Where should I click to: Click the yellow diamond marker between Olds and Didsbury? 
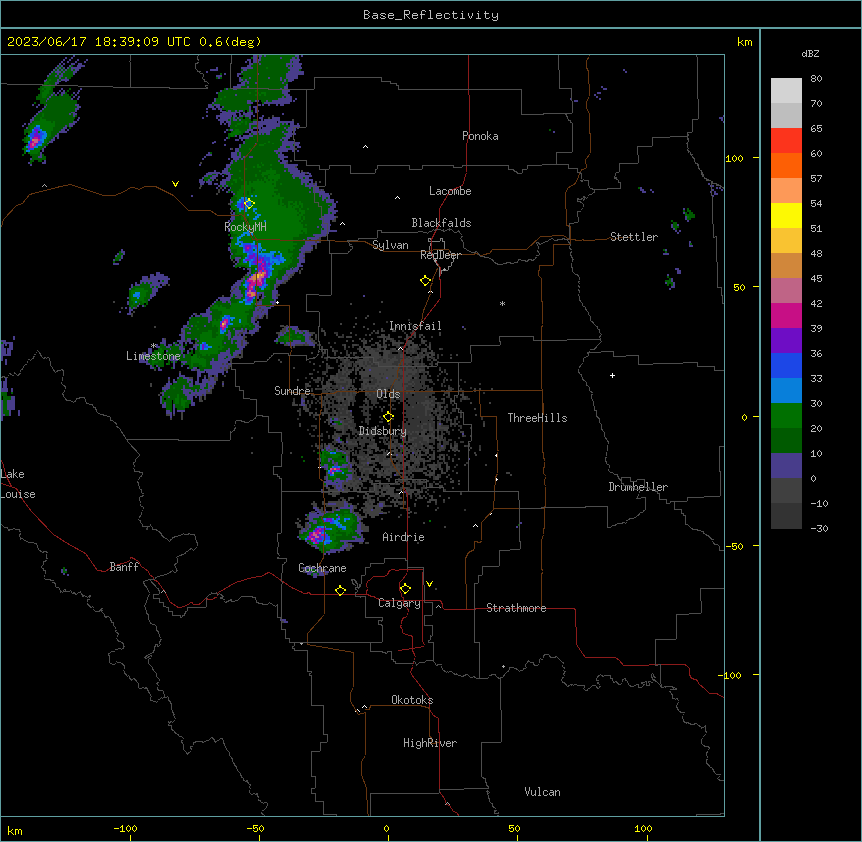(388, 417)
